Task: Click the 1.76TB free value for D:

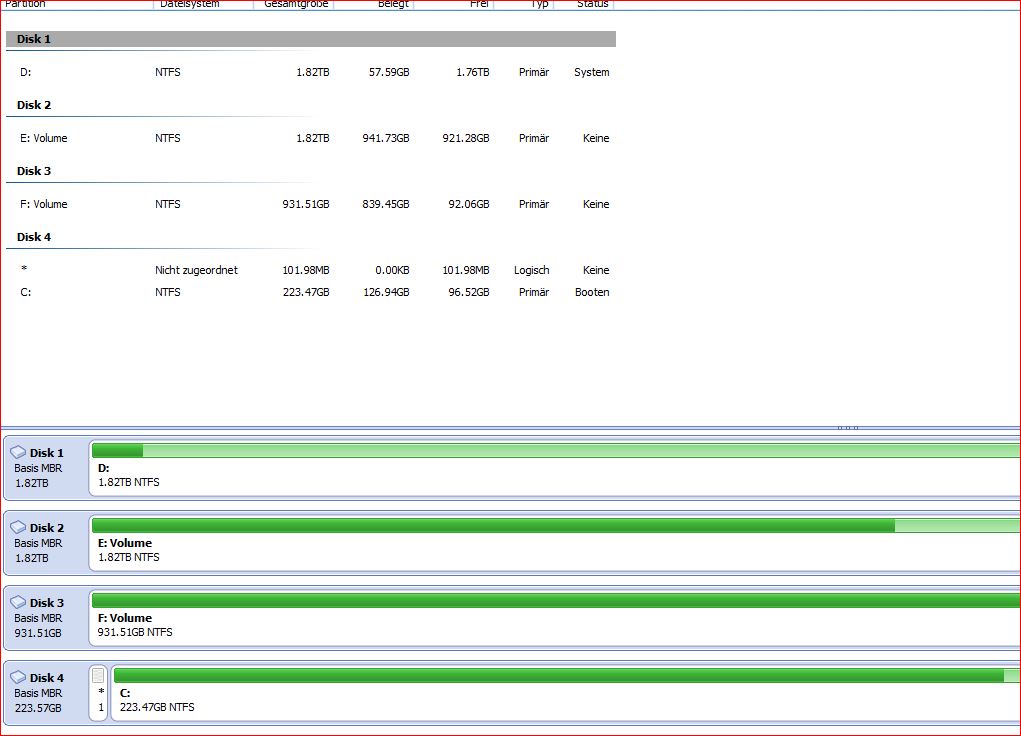Action: (x=472, y=72)
